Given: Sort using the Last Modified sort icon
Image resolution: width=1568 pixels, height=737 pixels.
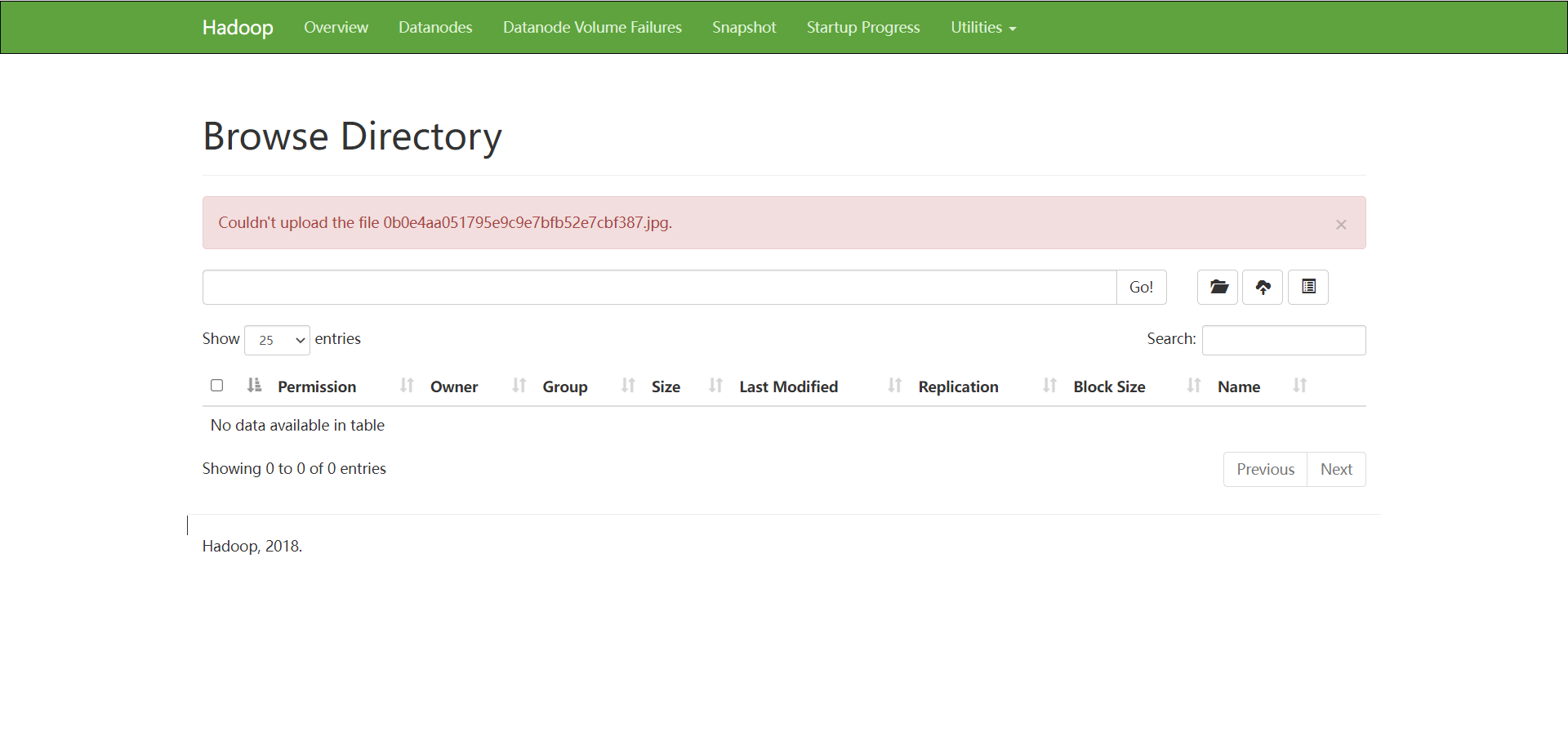Looking at the screenshot, I should [893, 386].
